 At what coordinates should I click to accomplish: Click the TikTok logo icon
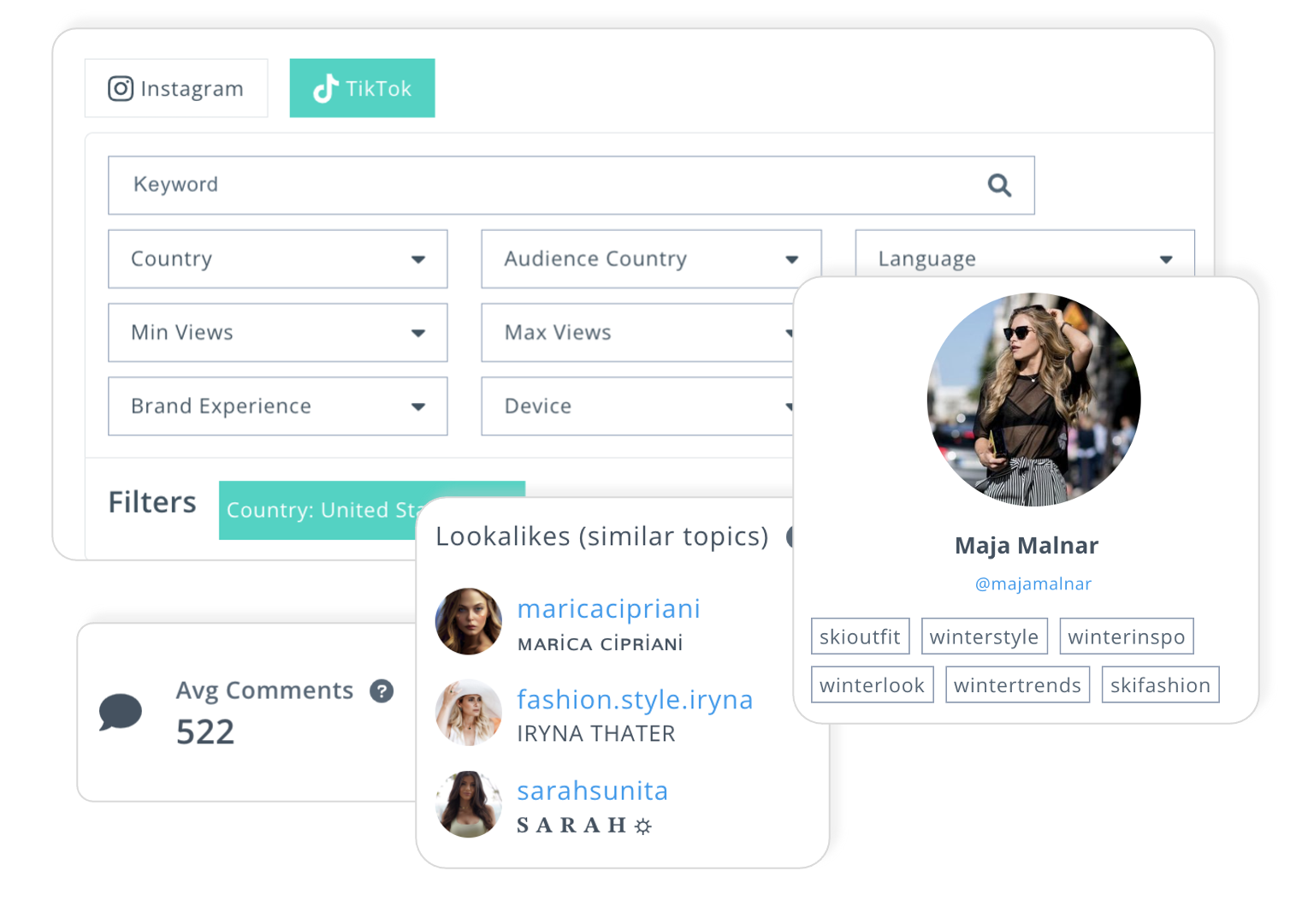click(x=325, y=88)
